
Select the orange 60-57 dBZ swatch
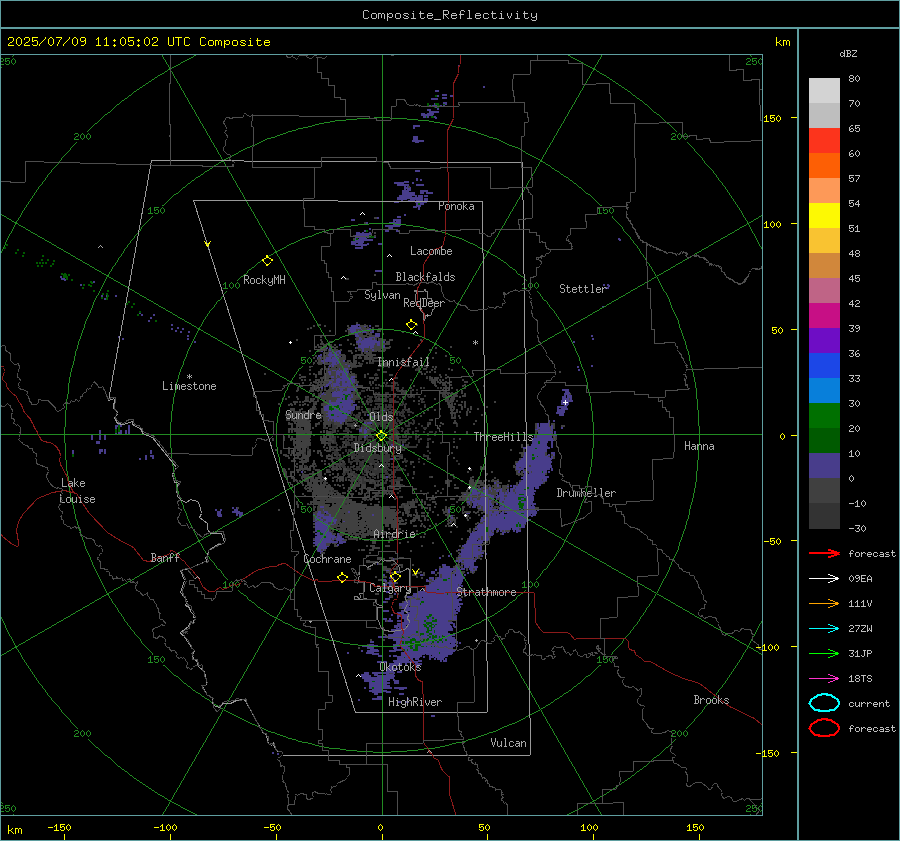(824, 165)
